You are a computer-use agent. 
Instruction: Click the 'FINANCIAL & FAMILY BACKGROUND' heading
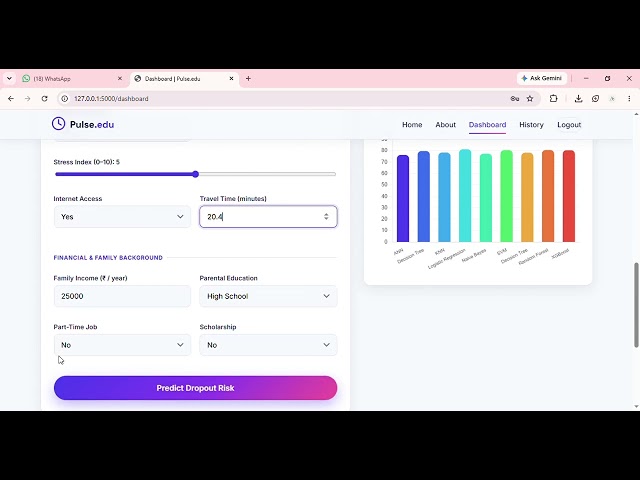(108, 258)
